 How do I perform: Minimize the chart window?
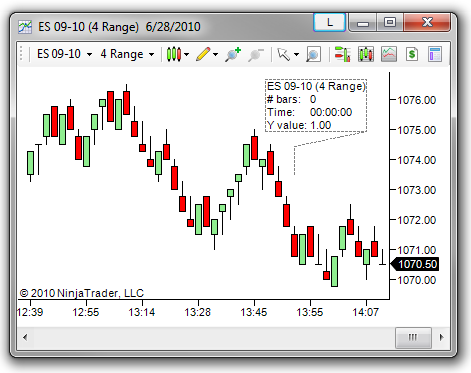click(363, 23)
